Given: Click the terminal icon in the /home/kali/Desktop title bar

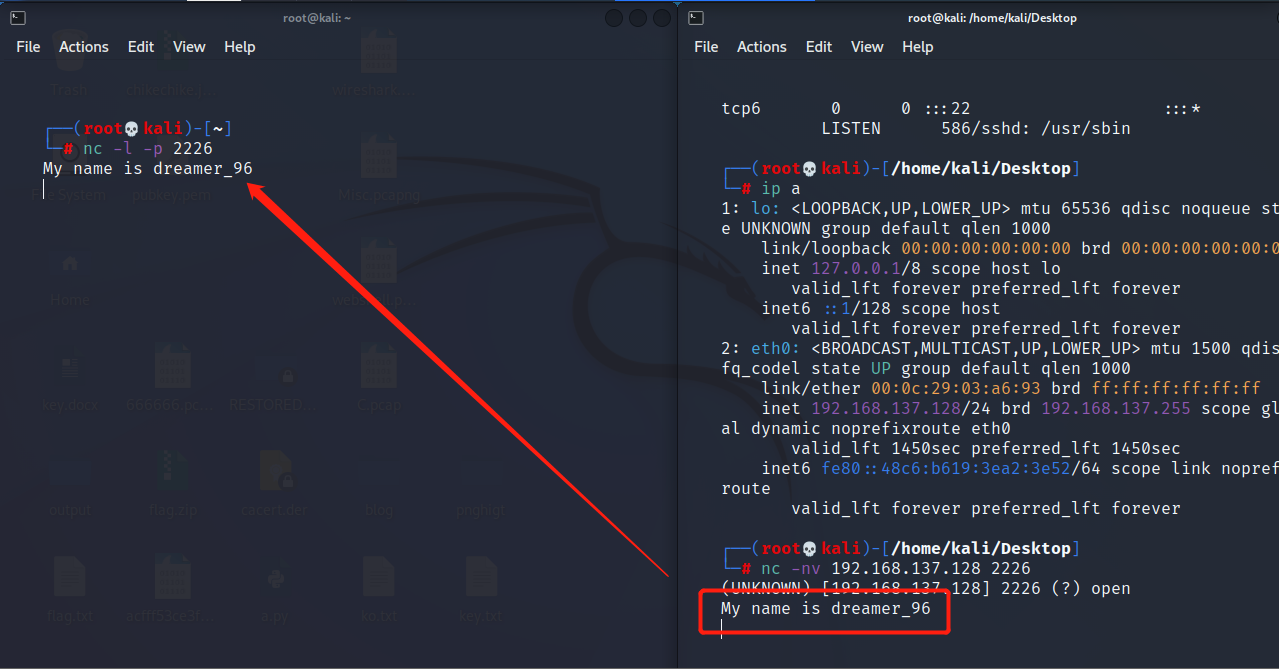Looking at the screenshot, I should 696,18.
